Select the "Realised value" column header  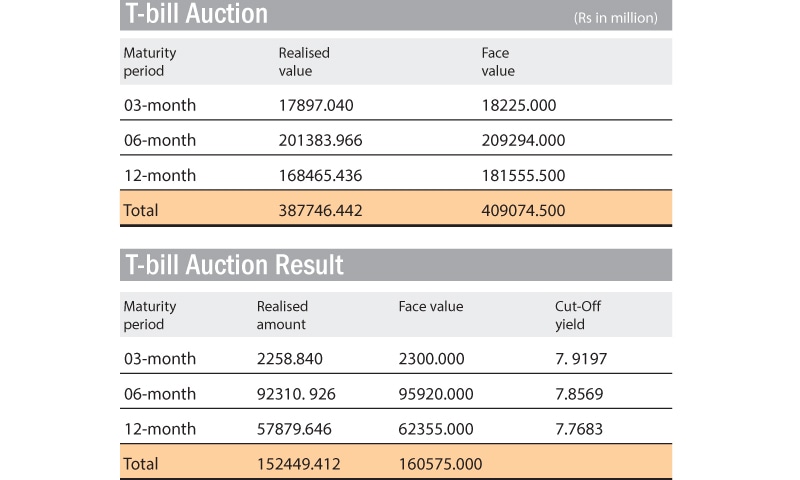304,62
